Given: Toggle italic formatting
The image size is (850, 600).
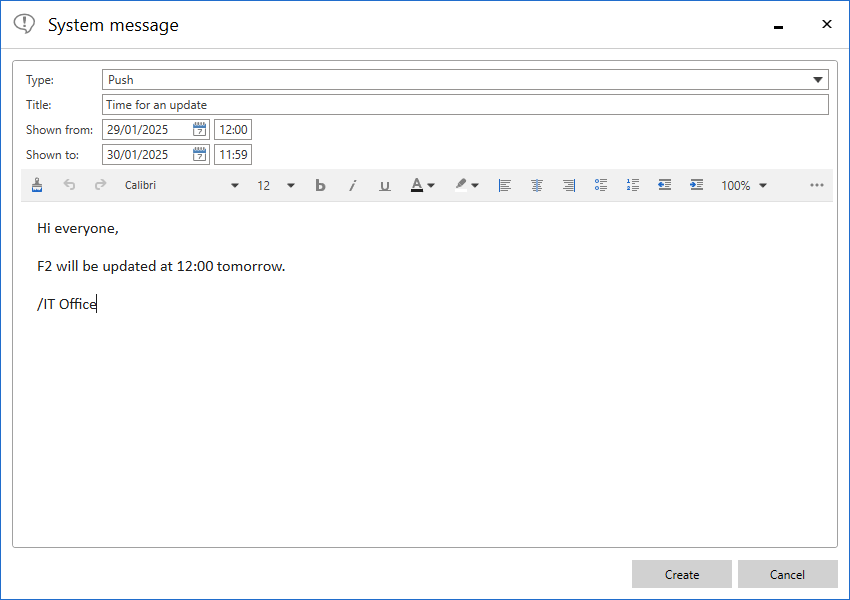Looking at the screenshot, I should pos(352,185).
